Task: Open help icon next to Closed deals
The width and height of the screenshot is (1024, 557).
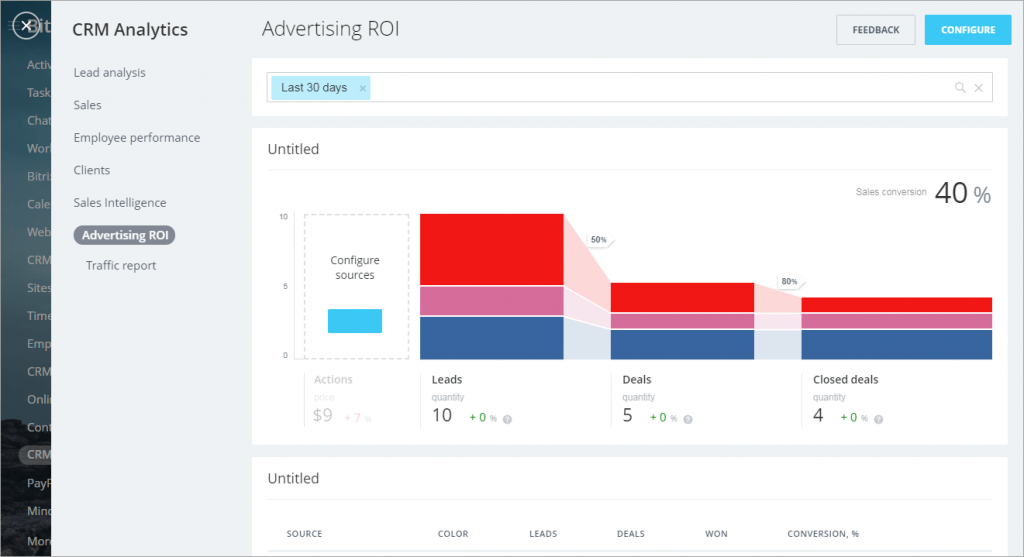Action: click(x=879, y=419)
